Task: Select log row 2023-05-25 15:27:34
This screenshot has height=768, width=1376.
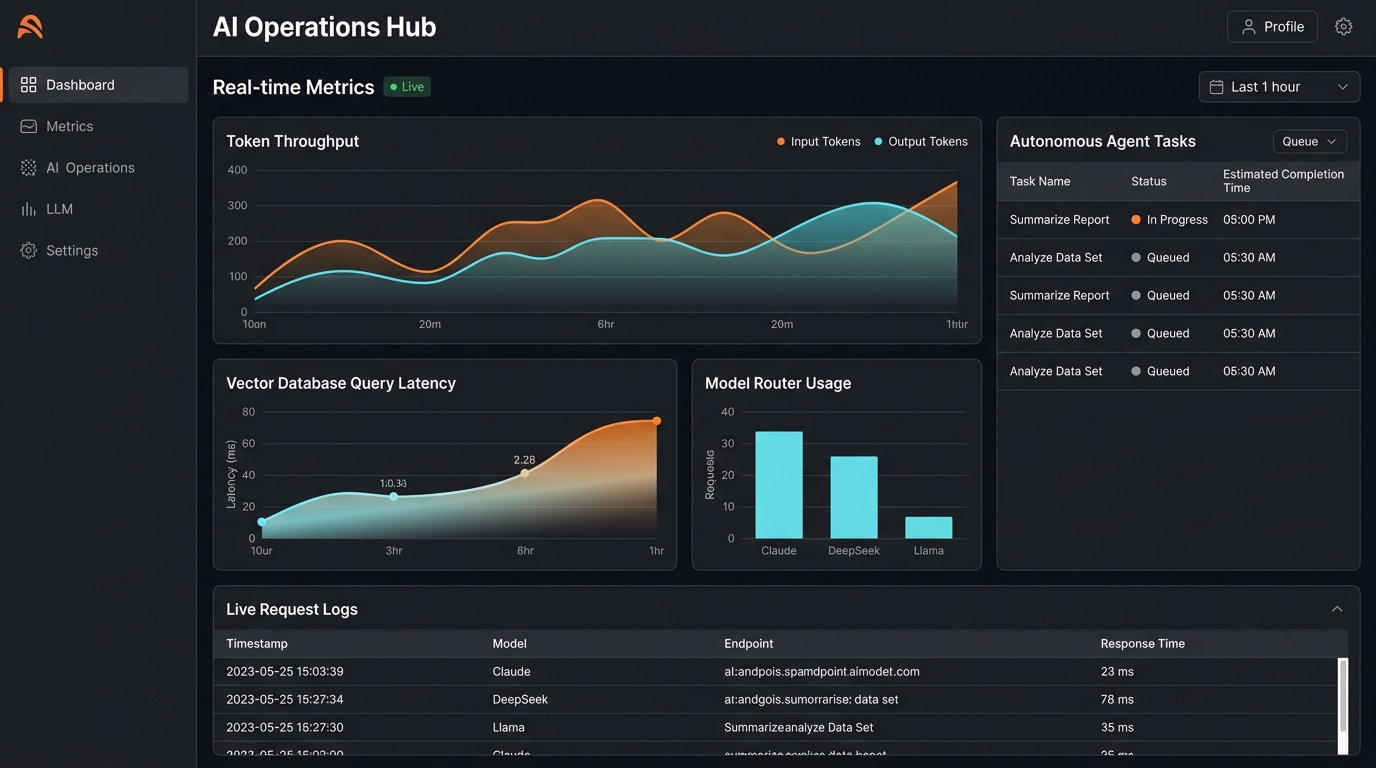Action: click(776, 700)
